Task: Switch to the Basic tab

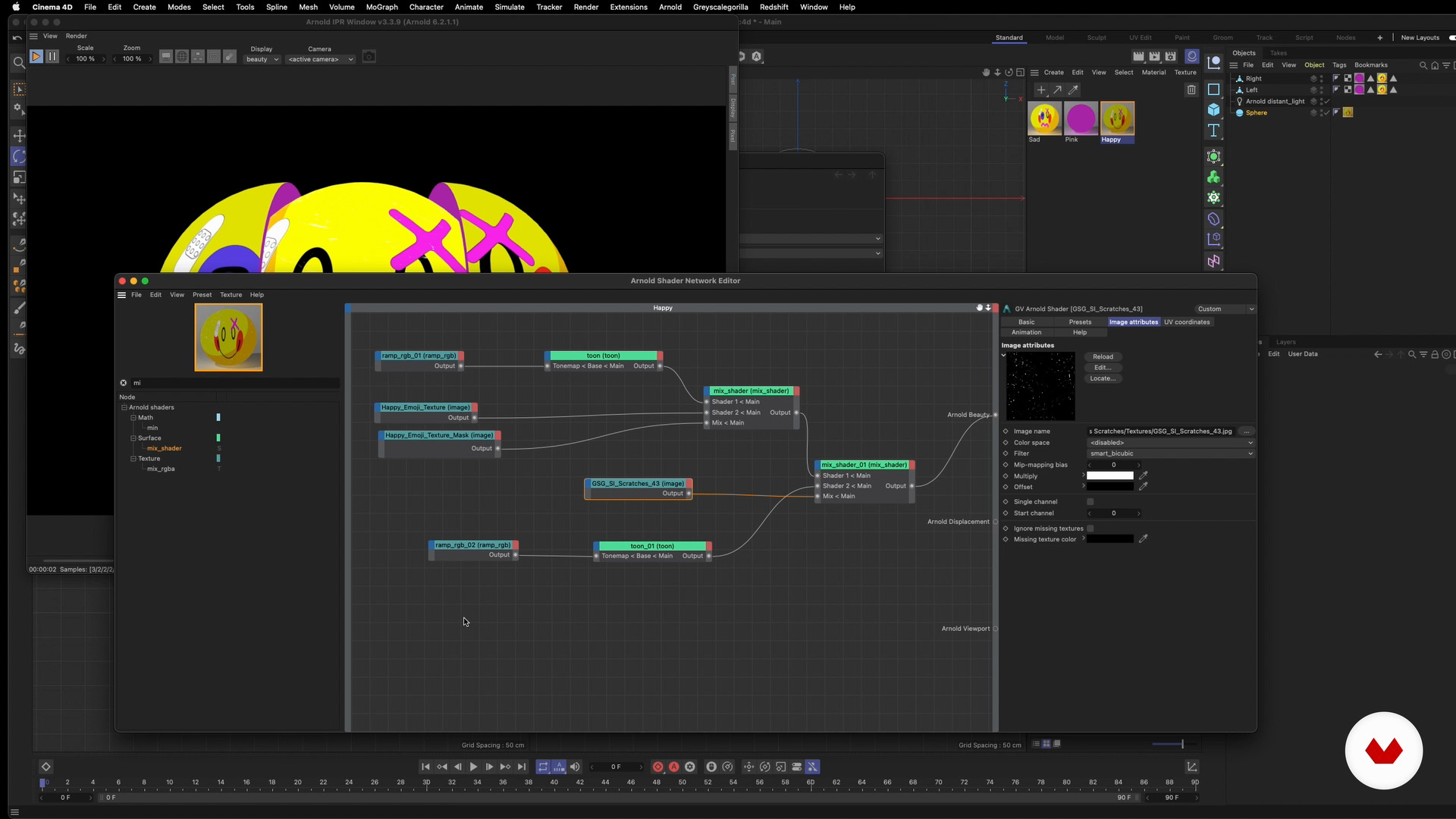Action: point(1026,322)
